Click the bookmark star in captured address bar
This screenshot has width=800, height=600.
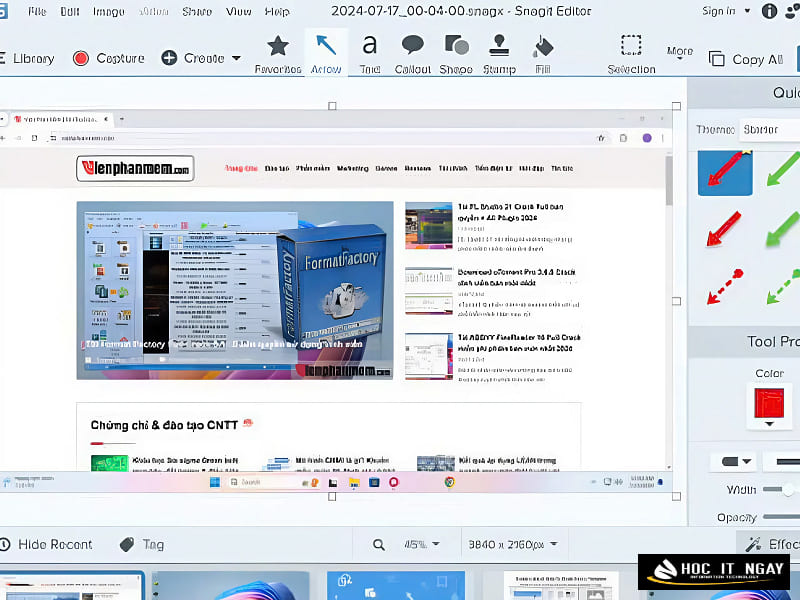[602, 138]
